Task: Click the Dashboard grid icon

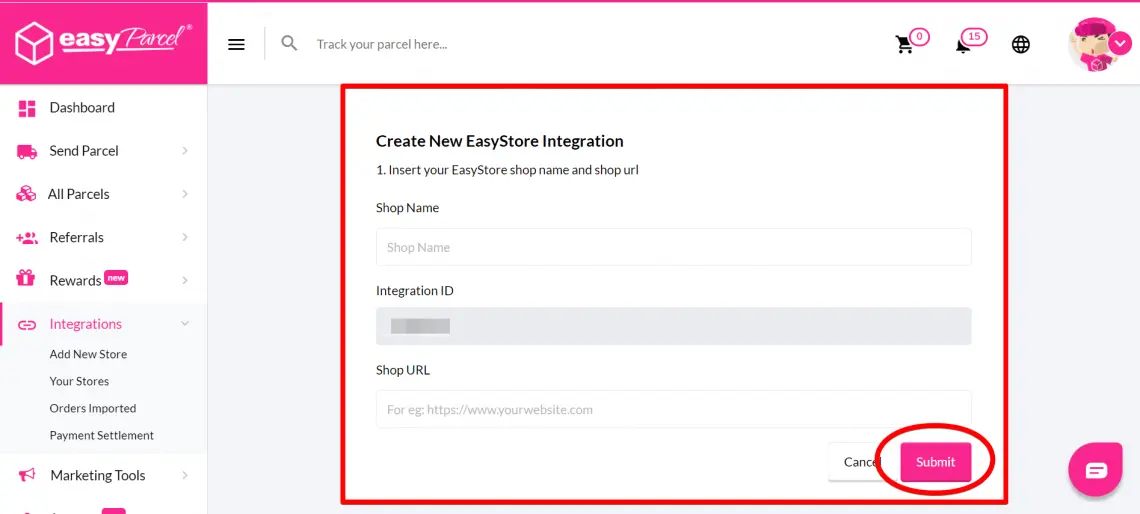Action: coord(27,108)
